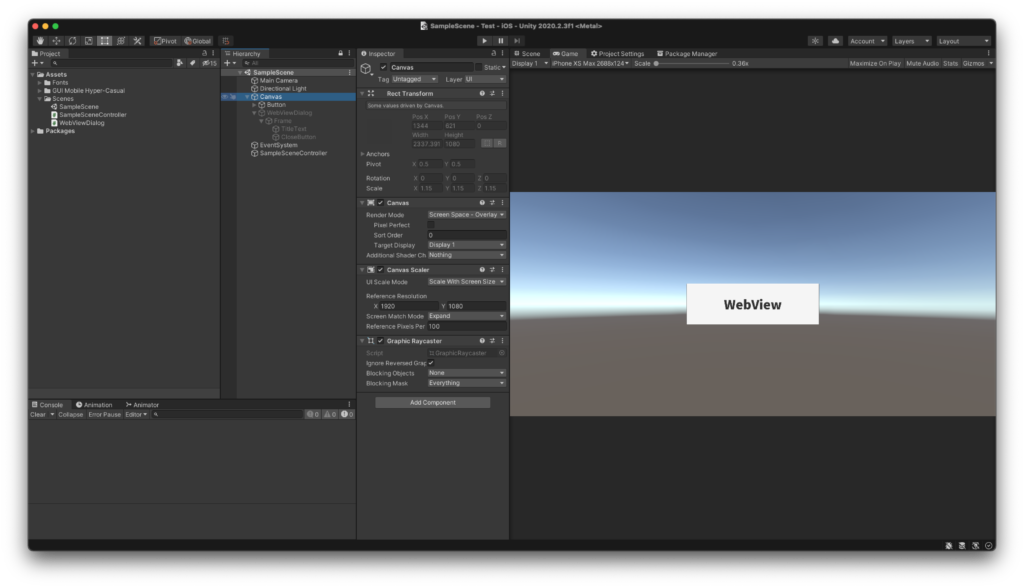Image resolution: width=1024 pixels, height=588 pixels.
Task: Toggle the Static checkbox
Action: coord(479,67)
